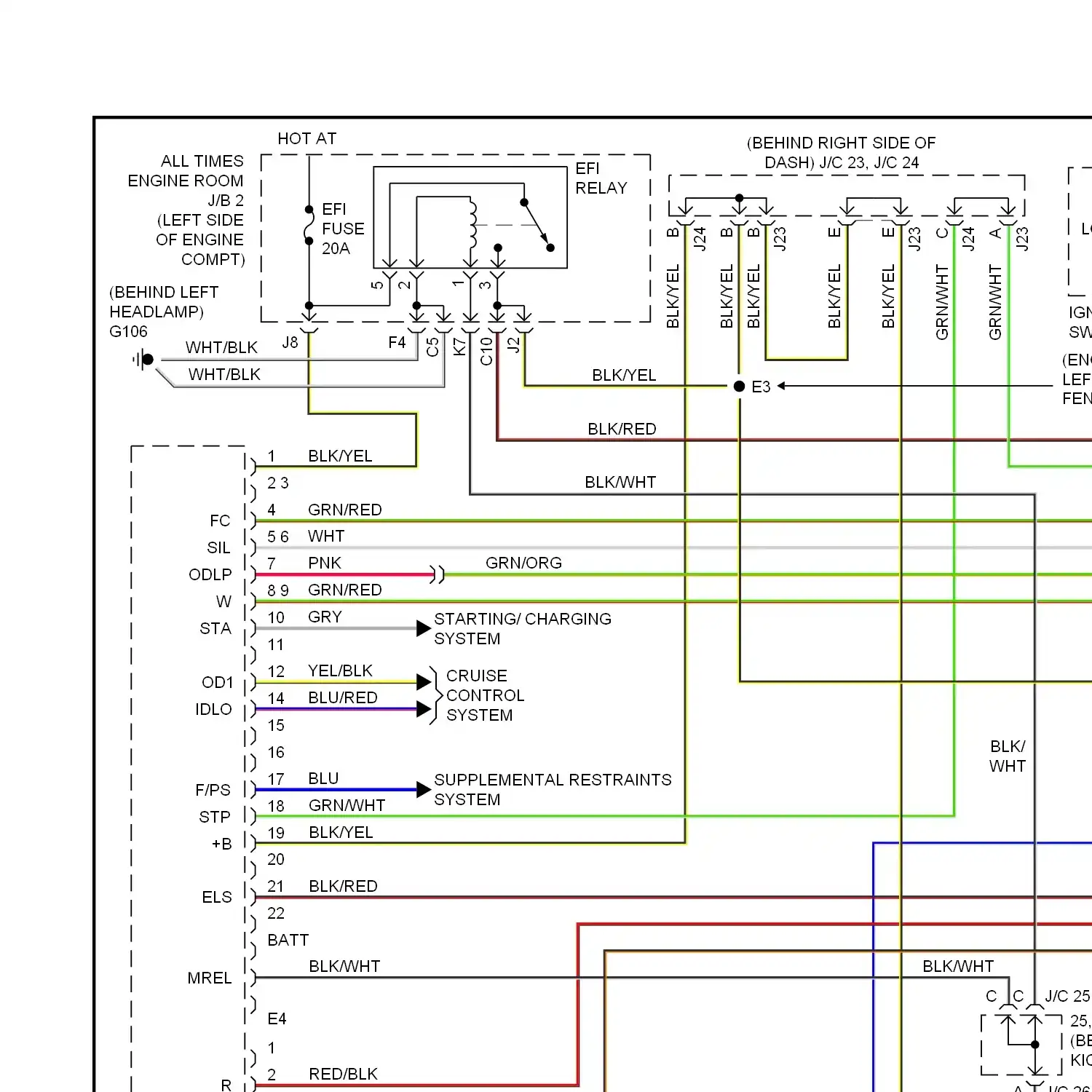This screenshot has height=1092, width=1092.
Task: Click the E3 splice point dot
Action: [x=739, y=387]
